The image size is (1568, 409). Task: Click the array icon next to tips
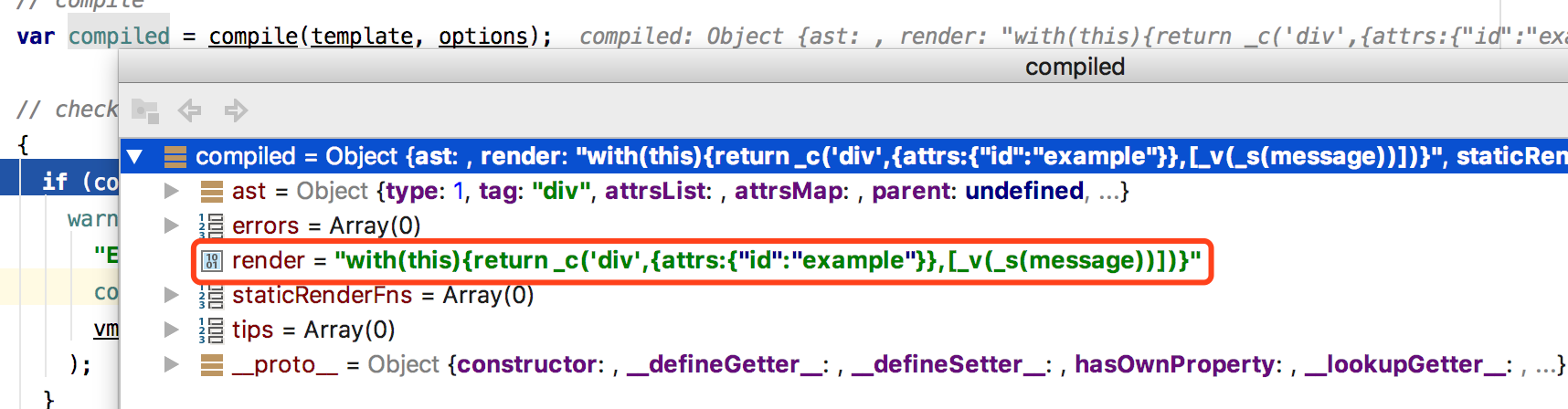pyautogui.click(x=211, y=330)
